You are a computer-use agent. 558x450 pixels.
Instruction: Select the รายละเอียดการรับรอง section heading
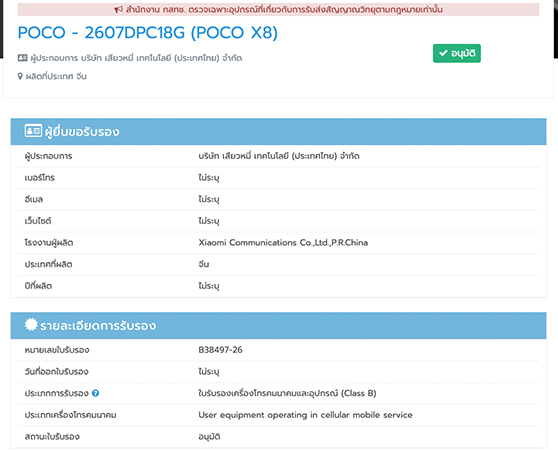pyautogui.click(x=98, y=325)
